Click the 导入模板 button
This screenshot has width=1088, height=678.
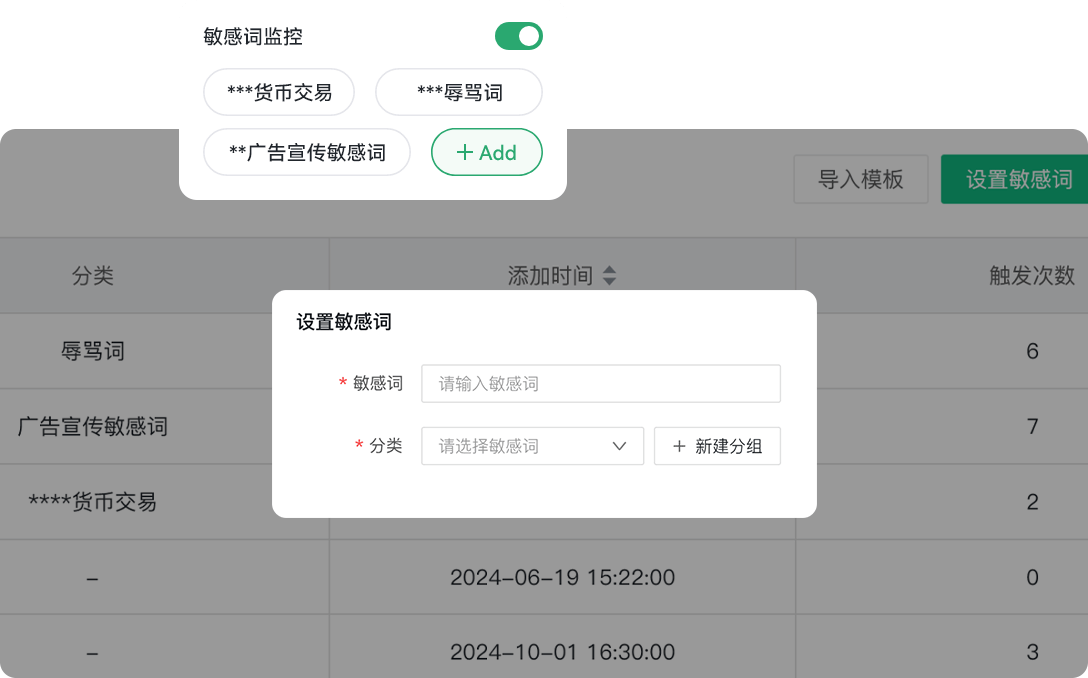[860, 179]
